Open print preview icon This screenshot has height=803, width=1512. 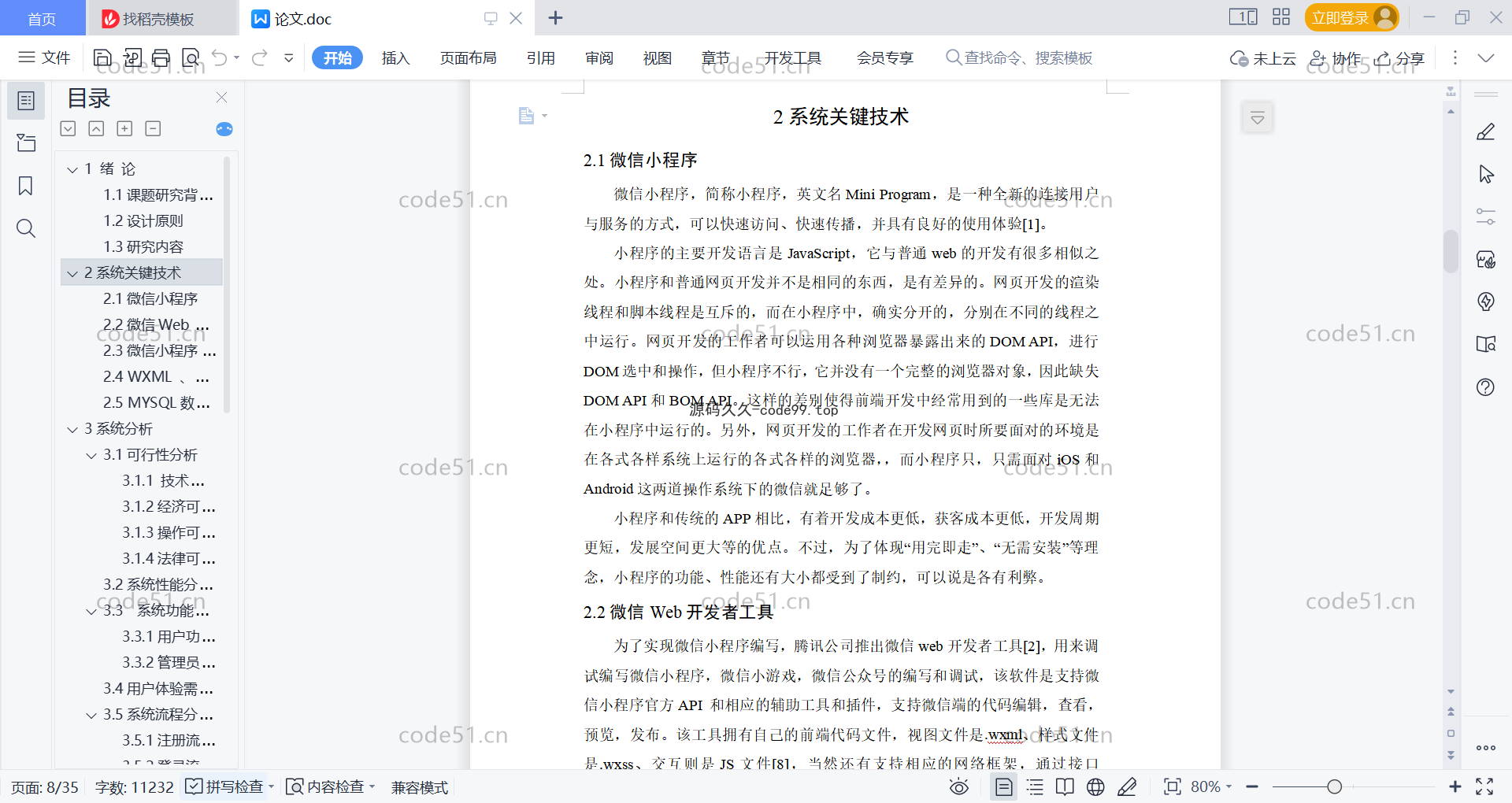(x=191, y=57)
